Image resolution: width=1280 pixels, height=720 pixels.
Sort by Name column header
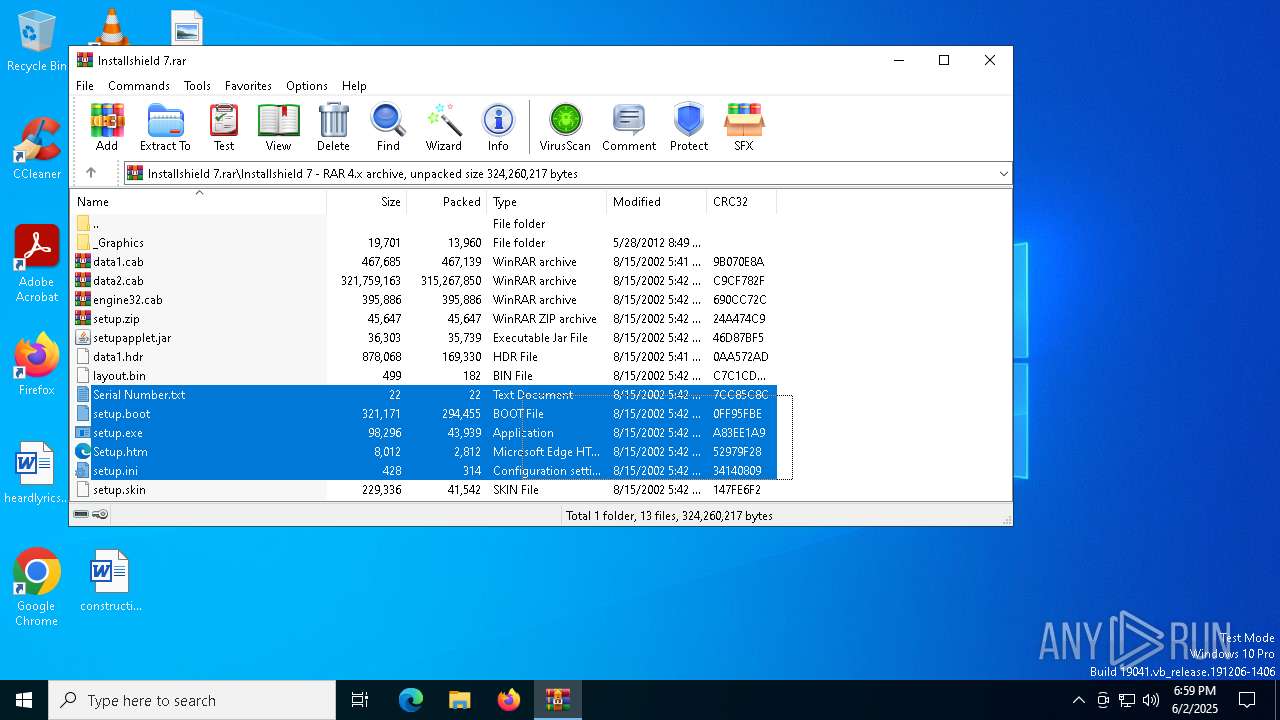(198, 202)
